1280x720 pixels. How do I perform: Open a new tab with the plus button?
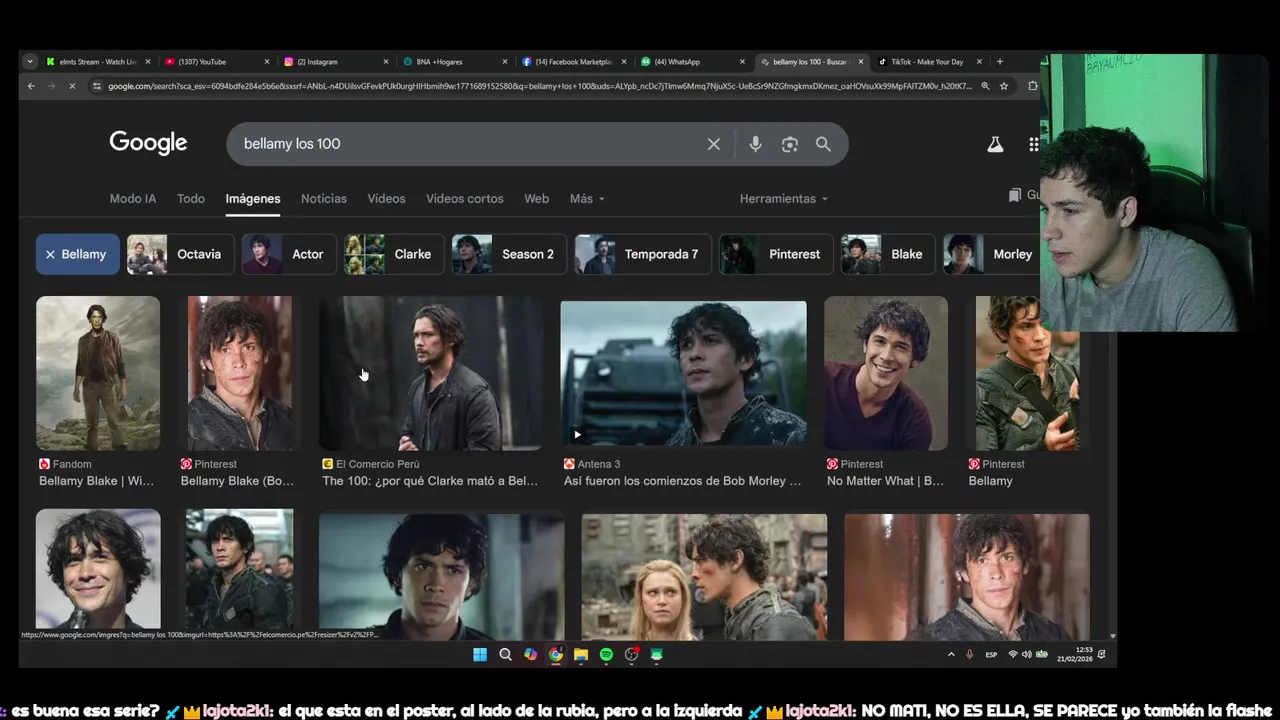[x=999, y=62]
